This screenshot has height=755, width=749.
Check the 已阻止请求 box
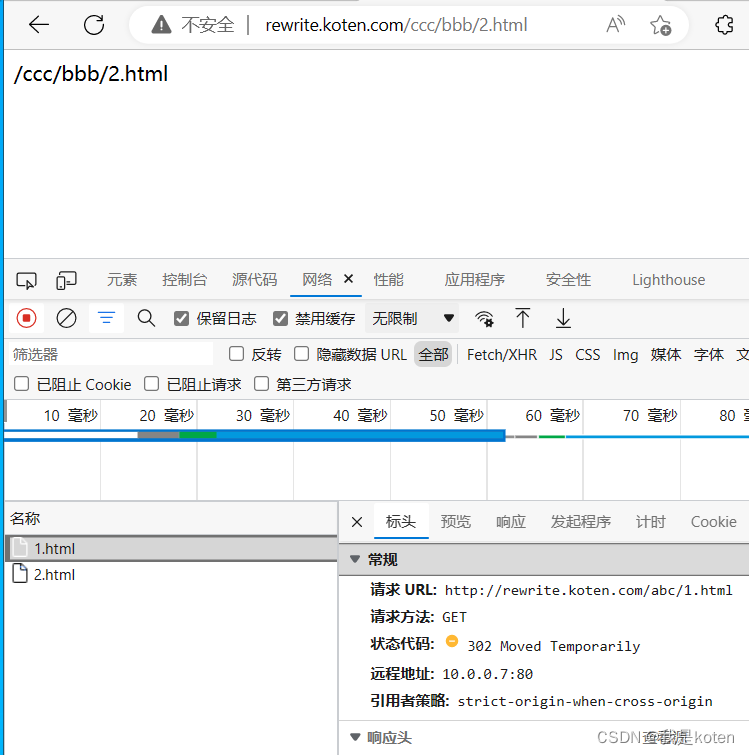pos(151,384)
